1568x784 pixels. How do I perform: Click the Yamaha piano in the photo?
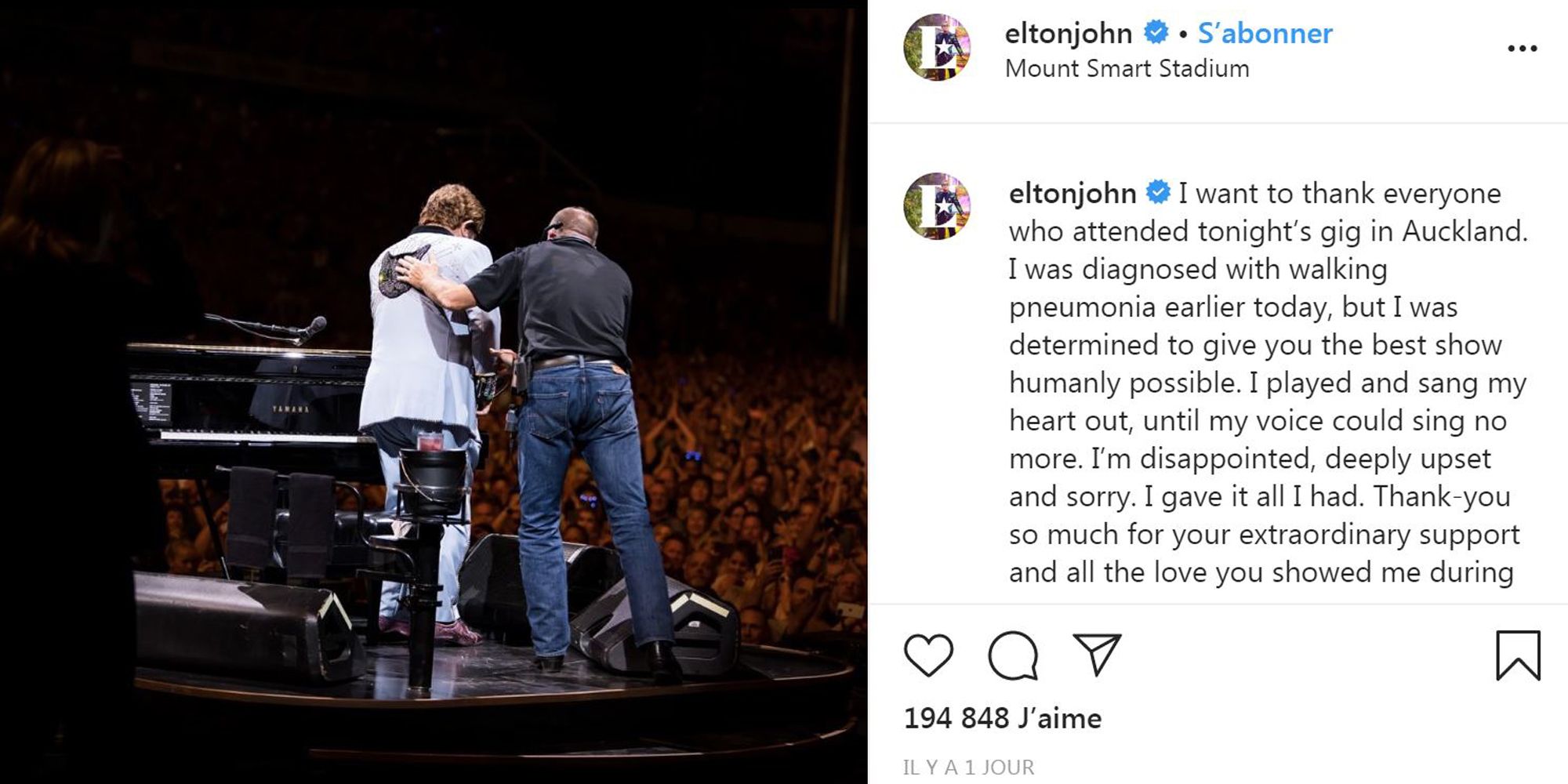[x=251, y=408]
